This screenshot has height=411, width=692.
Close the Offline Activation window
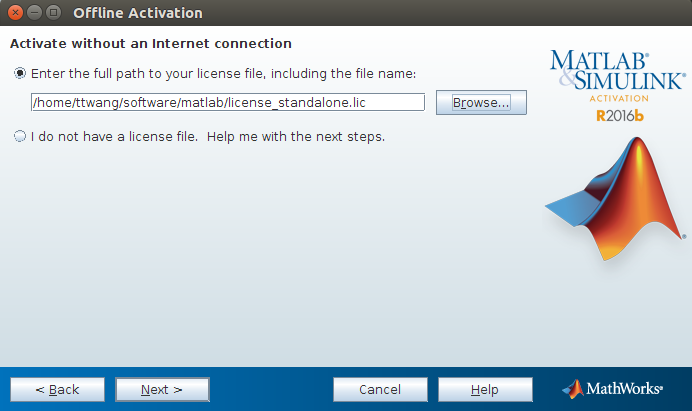click(15, 12)
